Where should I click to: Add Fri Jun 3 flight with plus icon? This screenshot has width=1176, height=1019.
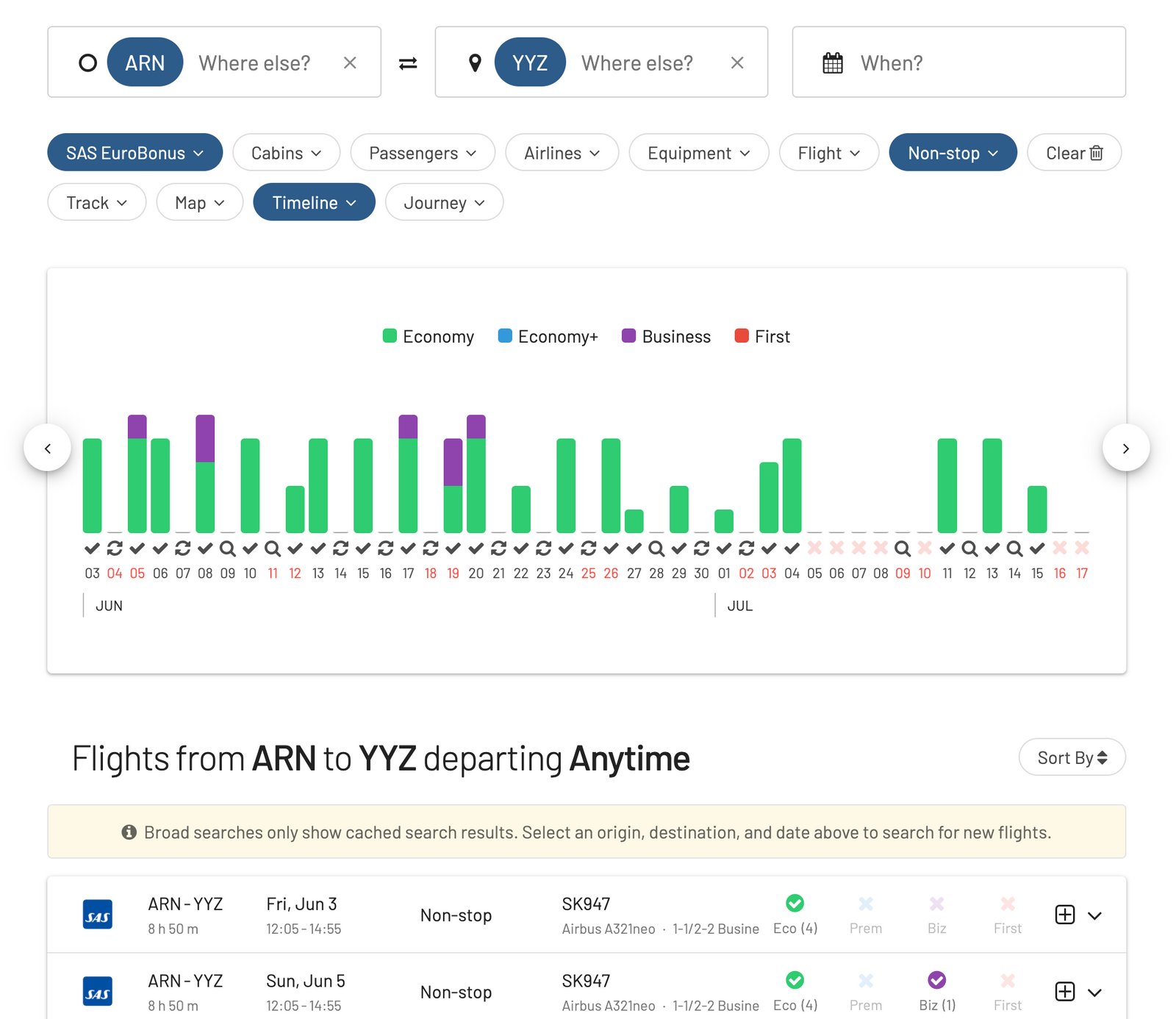point(1065,915)
